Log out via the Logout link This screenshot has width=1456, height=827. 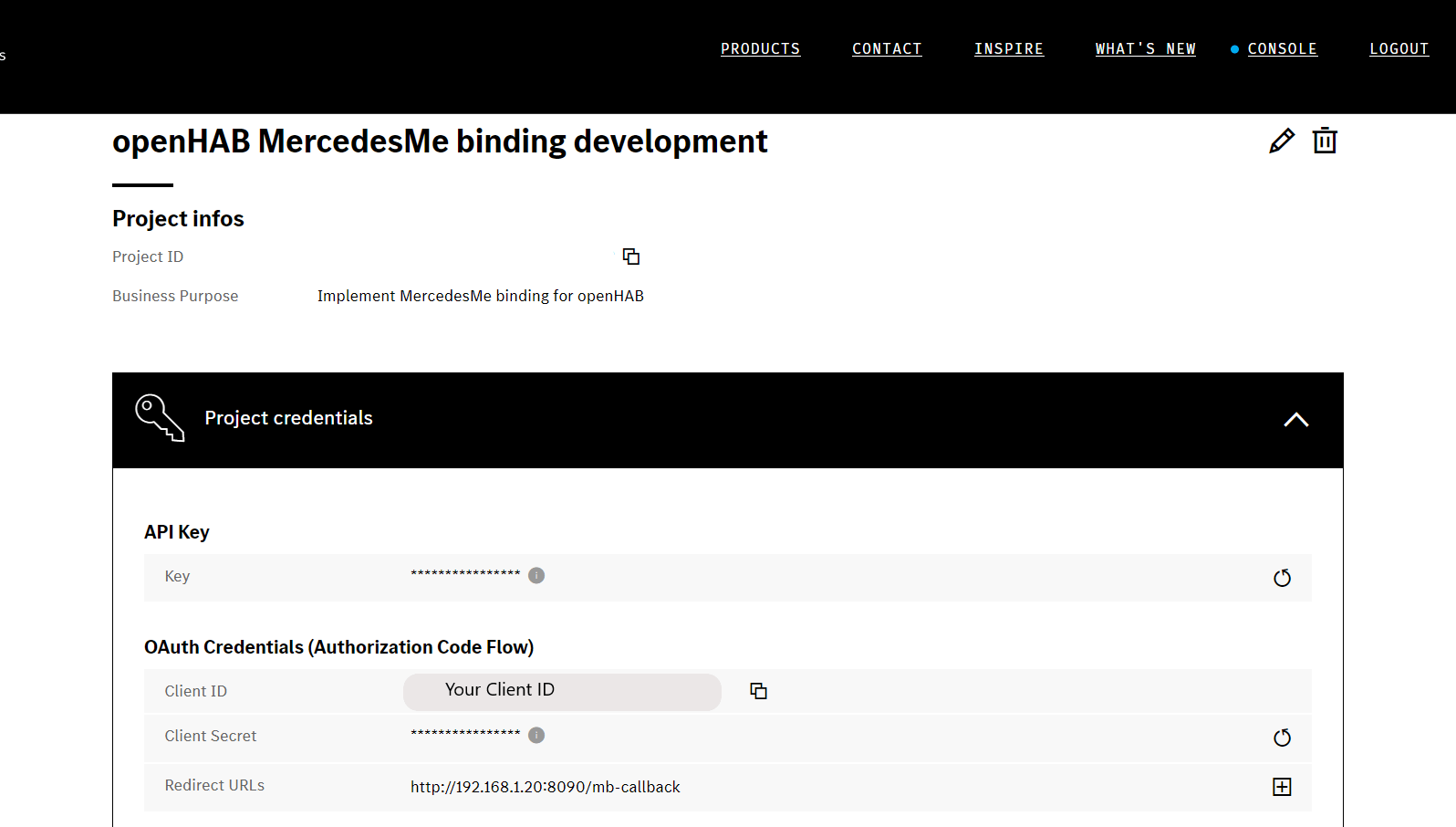pyautogui.click(x=1399, y=49)
